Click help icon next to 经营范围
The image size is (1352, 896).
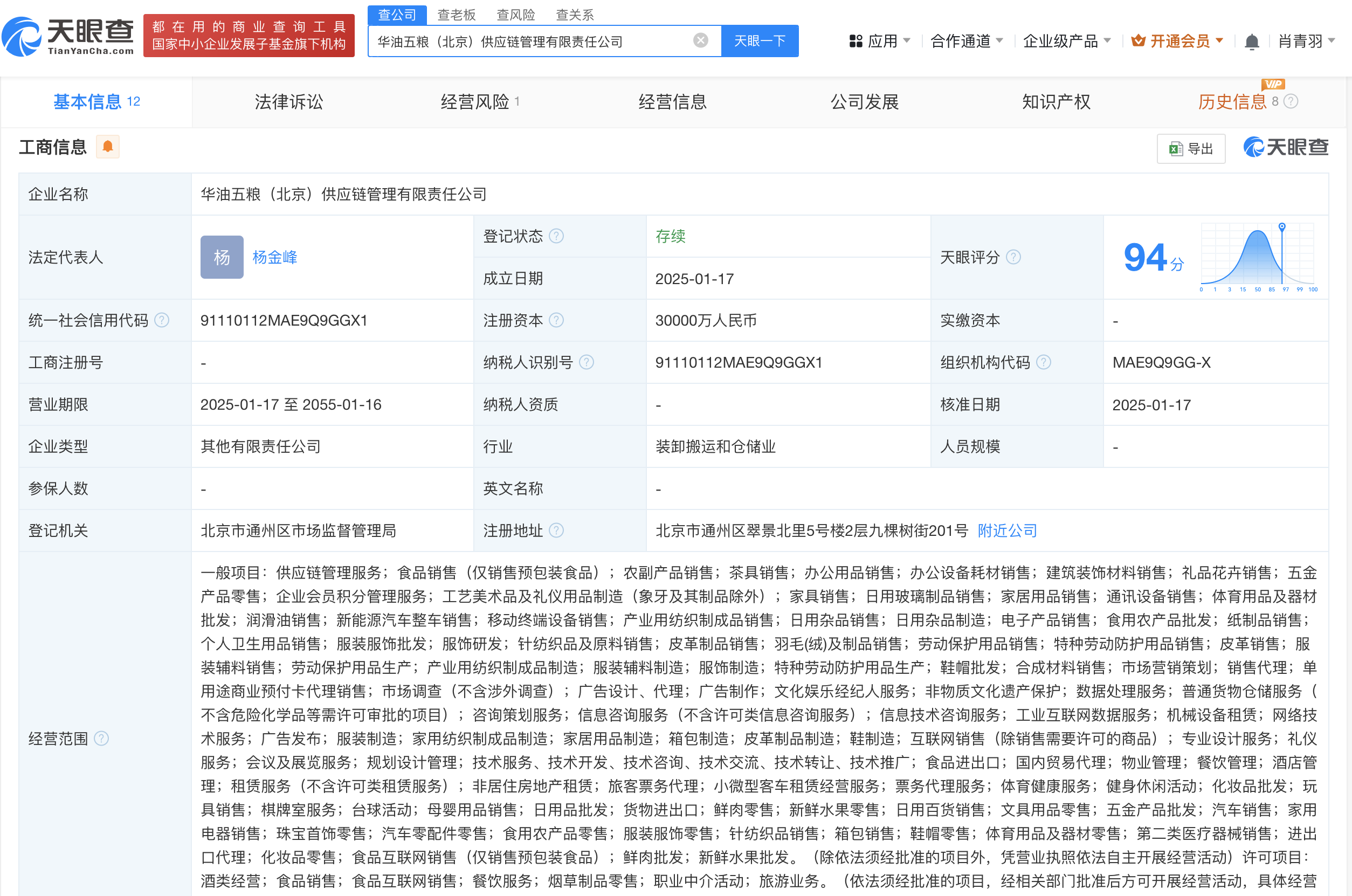101,738
